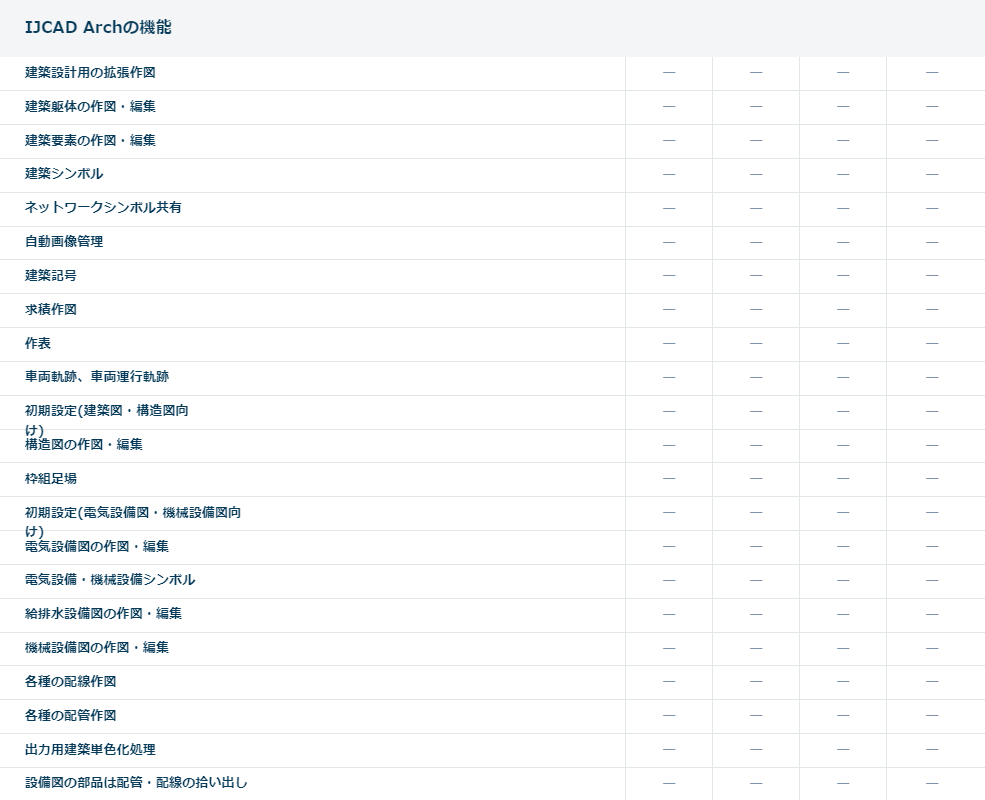Image resolution: width=985 pixels, height=800 pixels.
Task: Click the 出力用建築単色化処理 row text
Action: (x=90, y=750)
